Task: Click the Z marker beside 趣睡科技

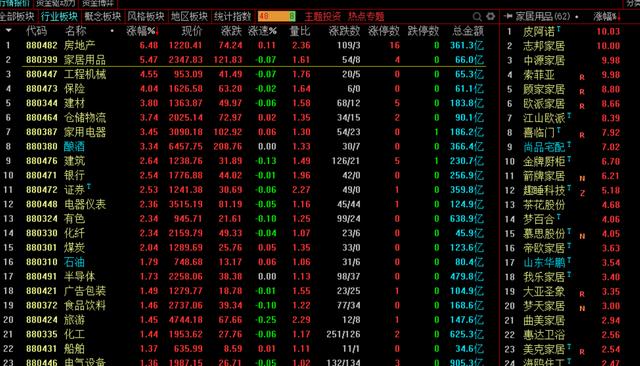Action: tap(582, 193)
